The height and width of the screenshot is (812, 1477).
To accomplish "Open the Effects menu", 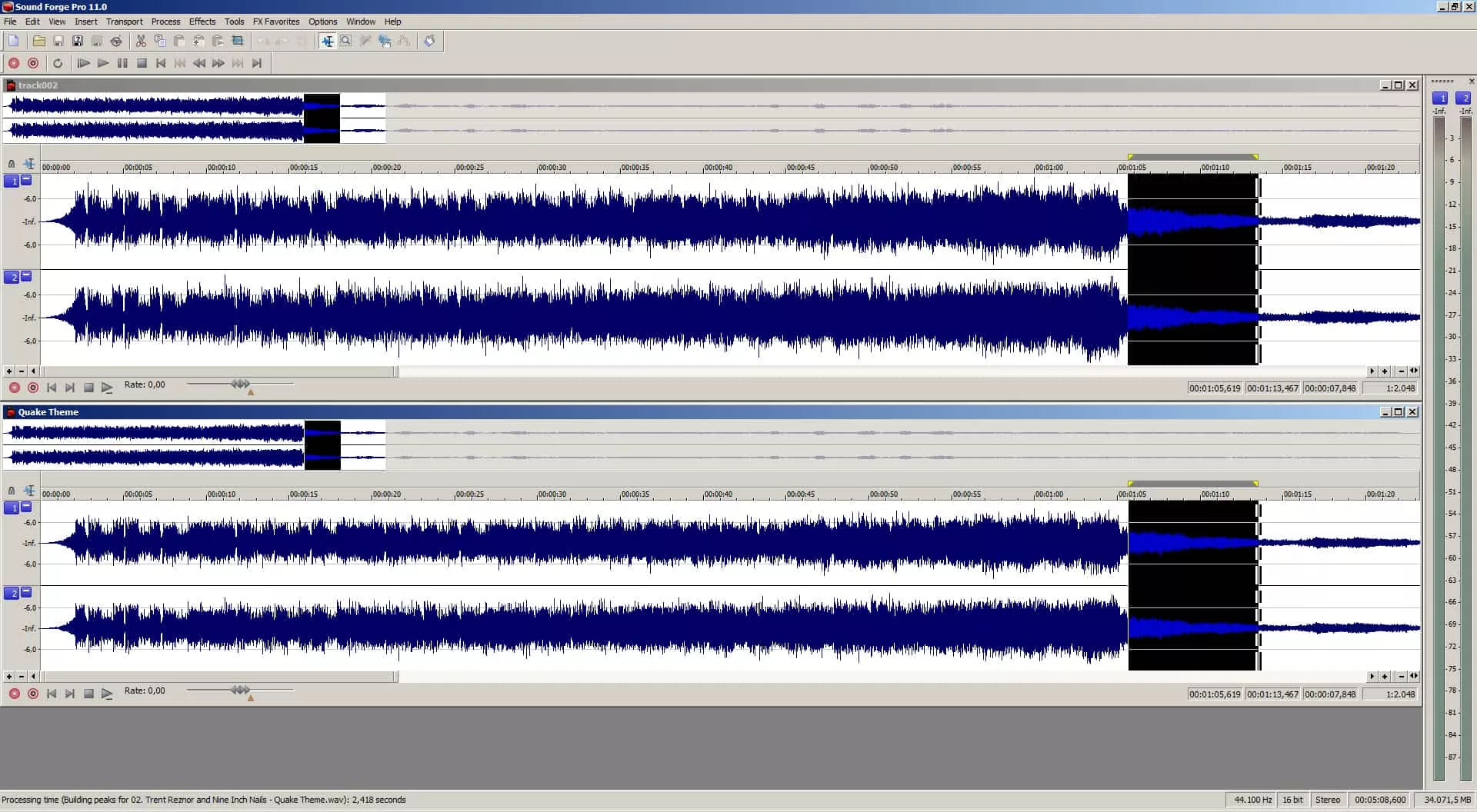I will click(x=202, y=22).
